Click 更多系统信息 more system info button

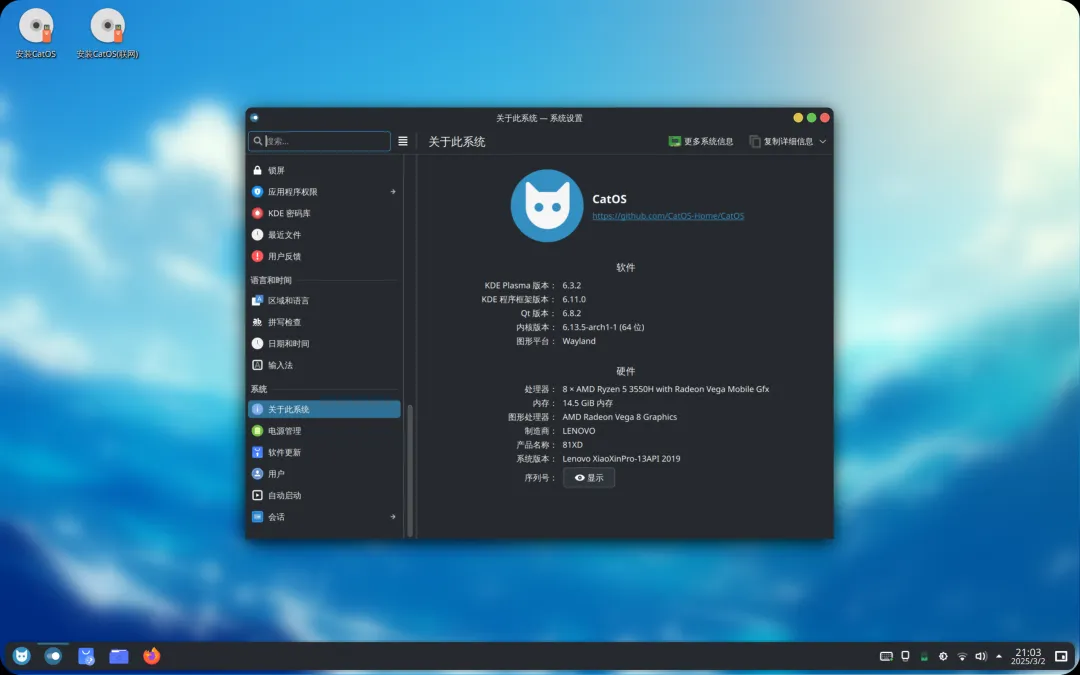[x=701, y=141]
